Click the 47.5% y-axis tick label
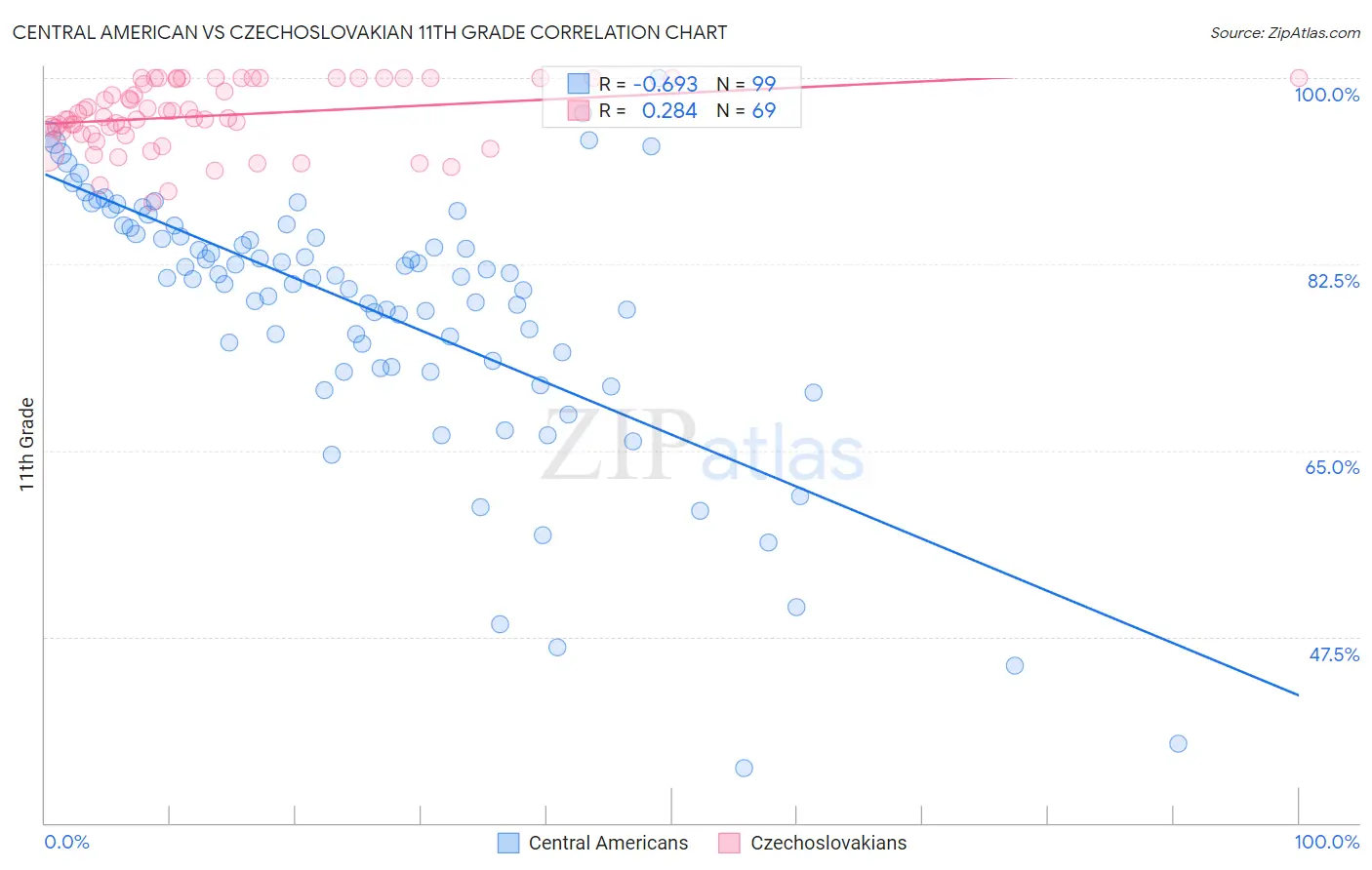 click(x=1334, y=654)
